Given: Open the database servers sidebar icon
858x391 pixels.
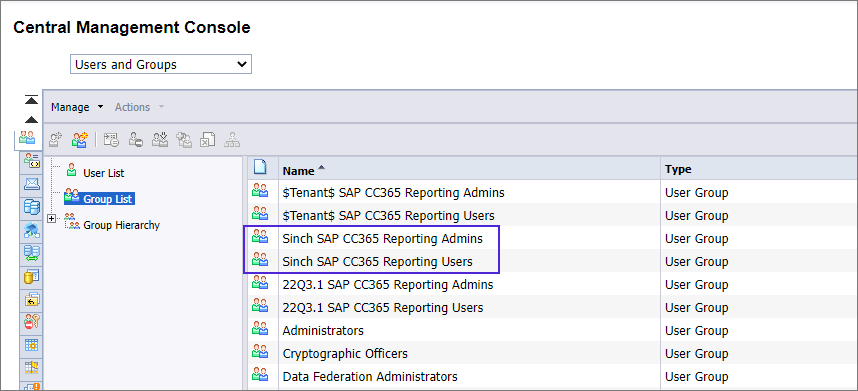Looking at the screenshot, I should pos(32,207).
